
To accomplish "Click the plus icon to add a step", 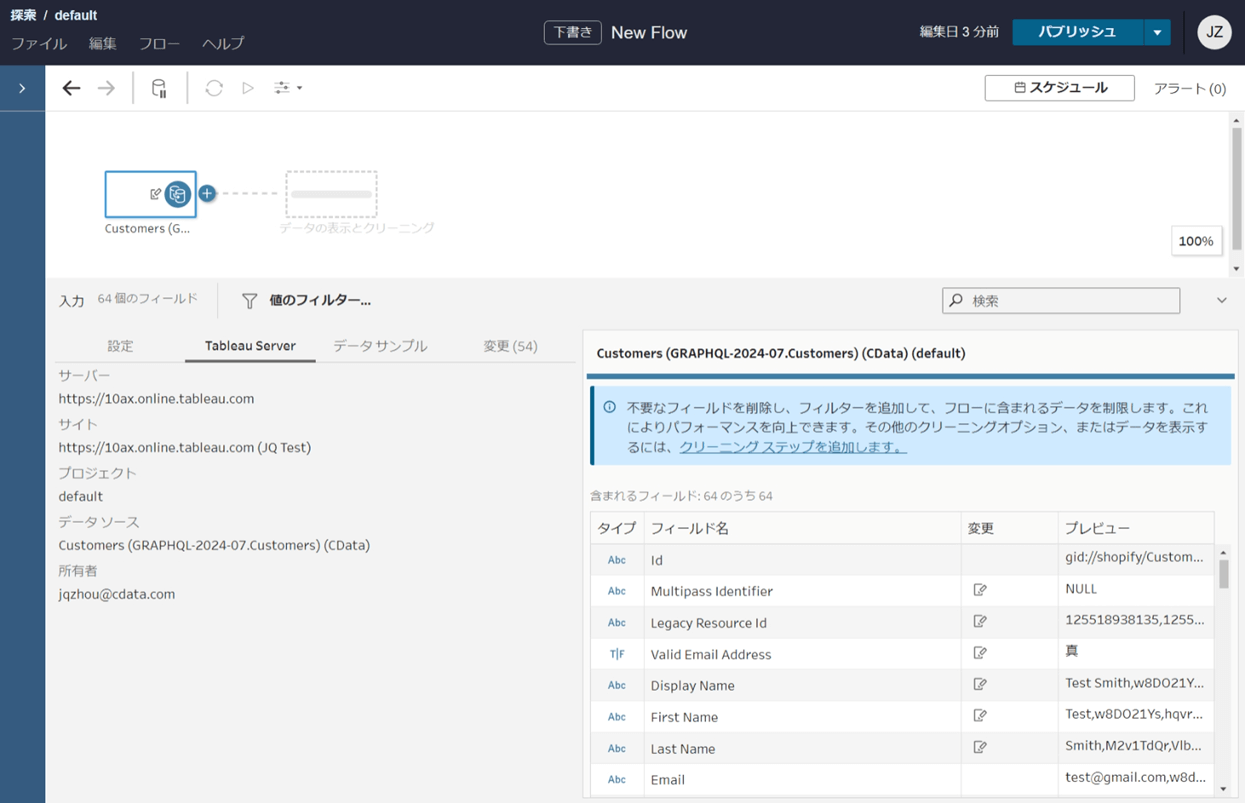I will 207,193.
